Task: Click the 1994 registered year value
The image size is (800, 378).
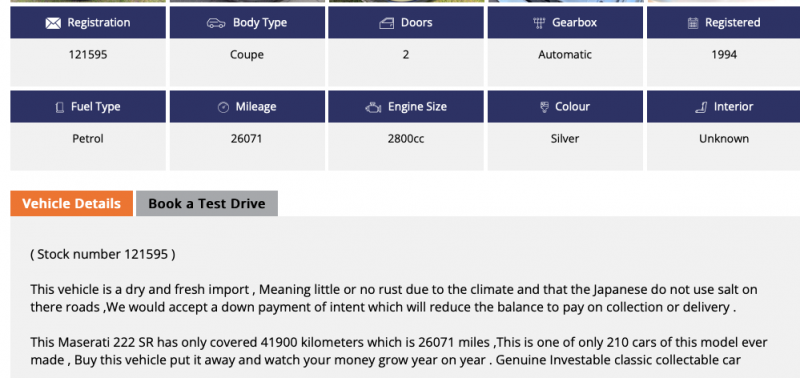Action: [x=724, y=55]
